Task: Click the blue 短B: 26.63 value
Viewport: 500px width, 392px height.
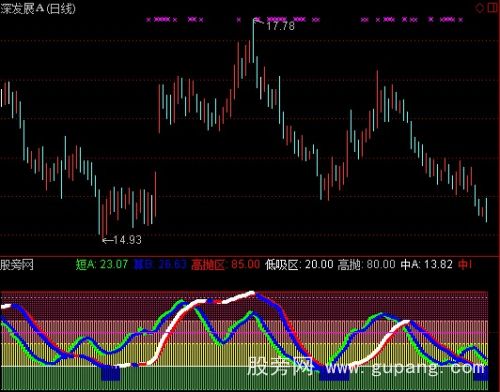Action: pyautogui.click(x=160, y=264)
